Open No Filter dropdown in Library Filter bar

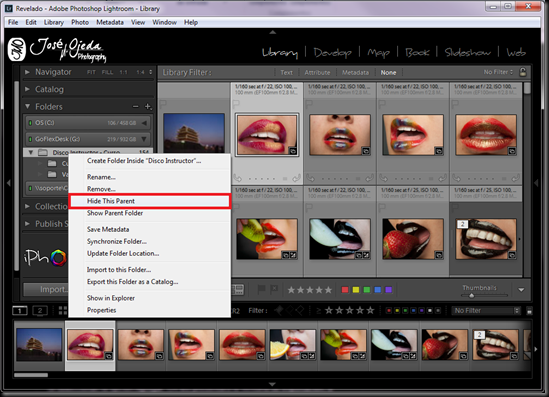(x=498, y=72)
